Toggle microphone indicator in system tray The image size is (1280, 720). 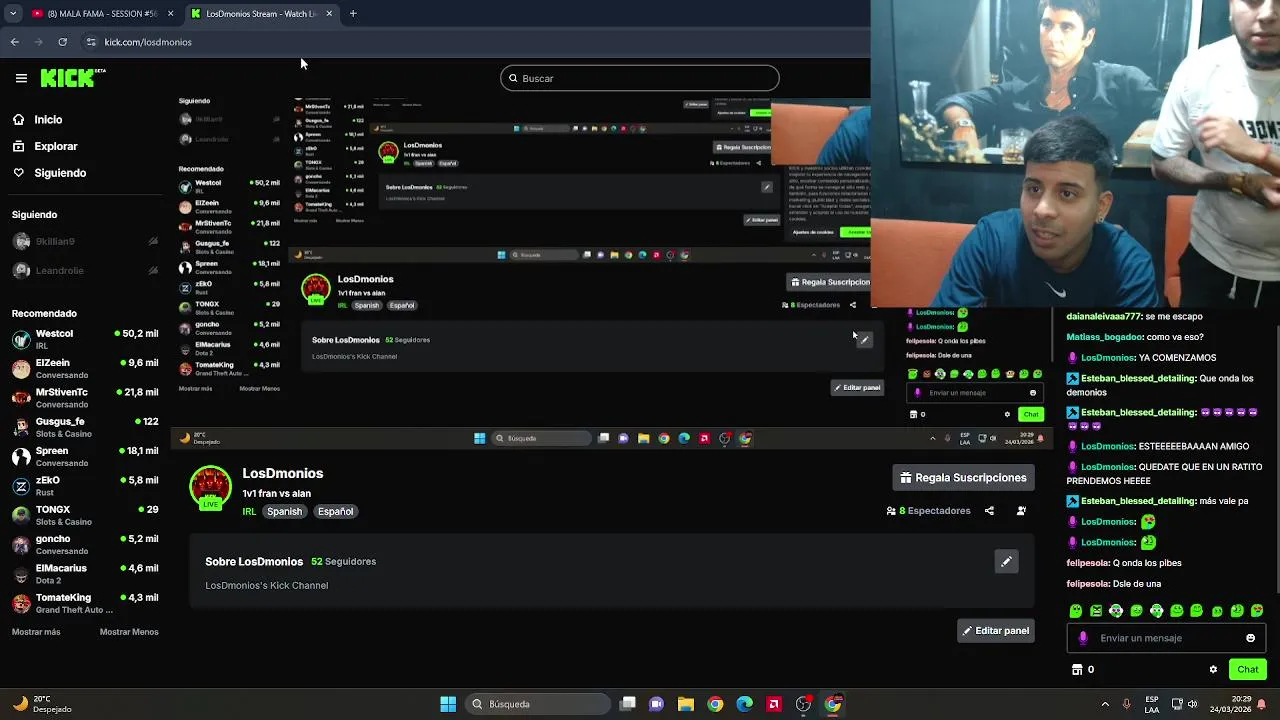pos(1127,704)
